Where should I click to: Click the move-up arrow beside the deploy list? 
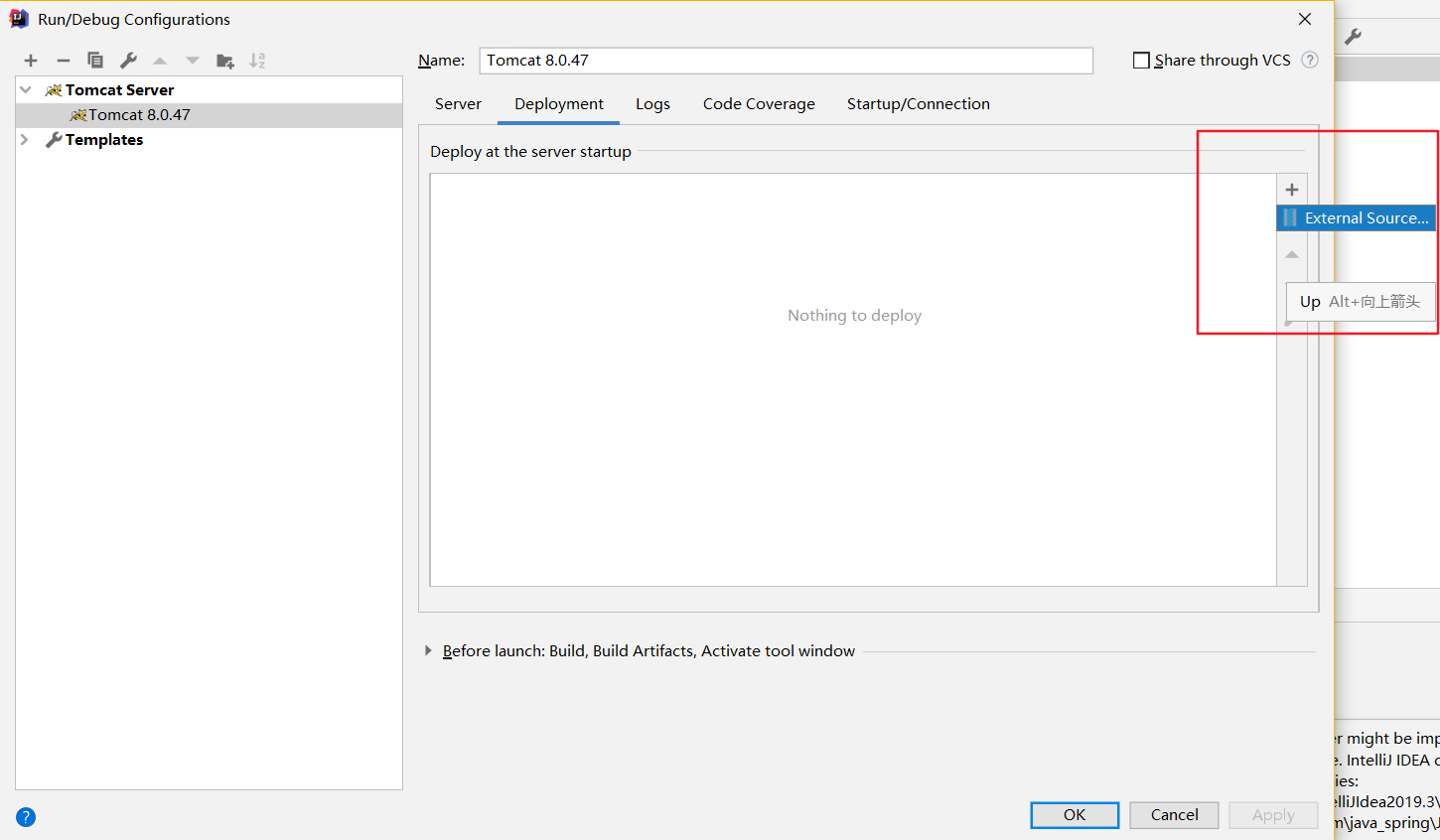1292,255
